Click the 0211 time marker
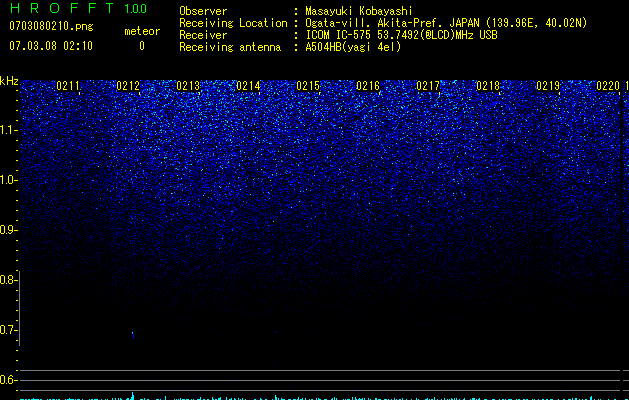Screen dimensions: 629x400 coord(68,86)
